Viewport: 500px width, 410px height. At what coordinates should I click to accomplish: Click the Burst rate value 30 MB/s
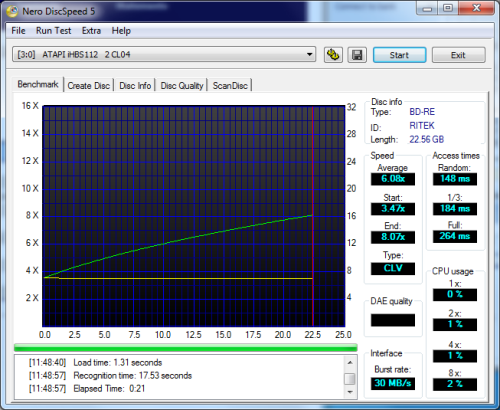[x=393, y=383]
